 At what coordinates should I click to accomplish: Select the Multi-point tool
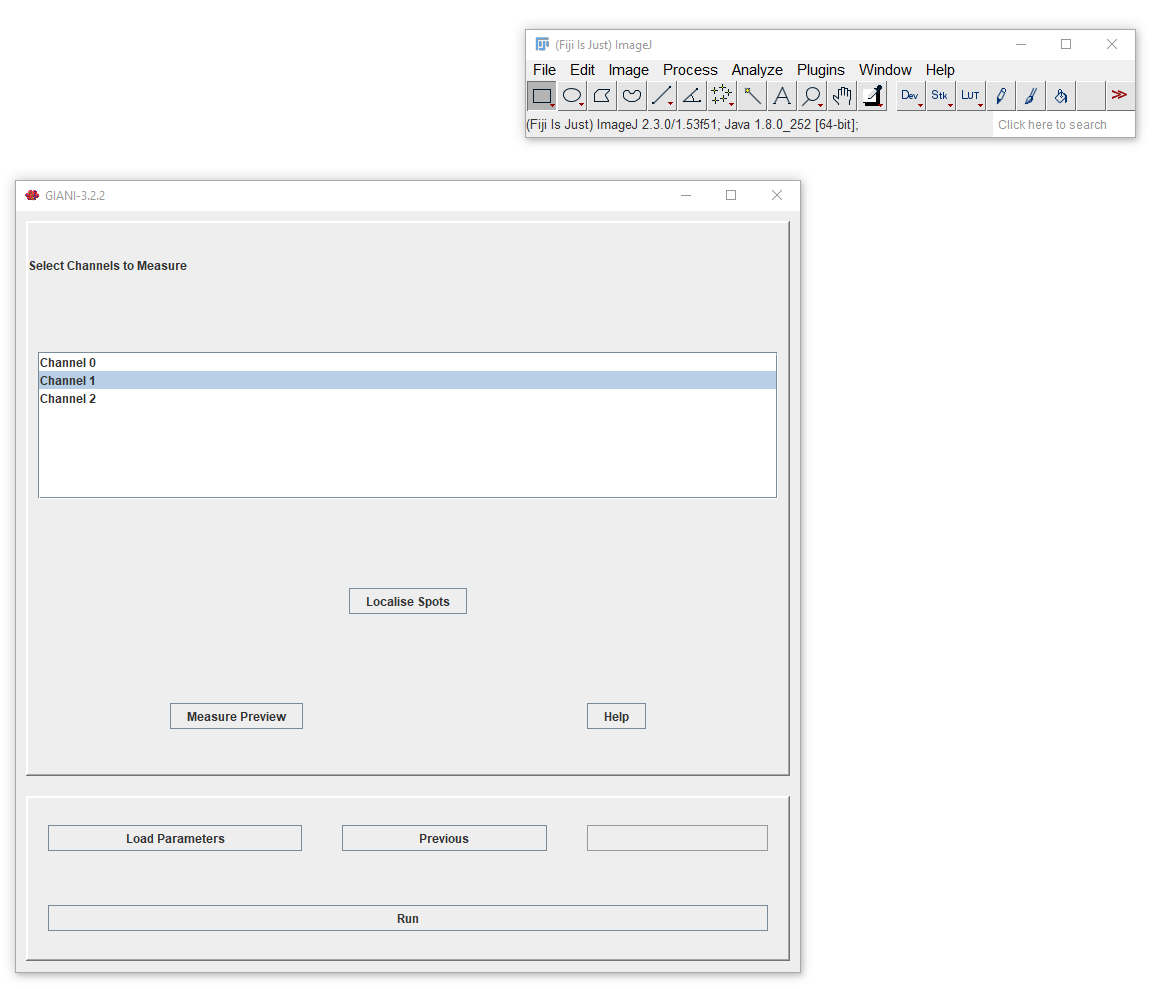click(722, 96)
